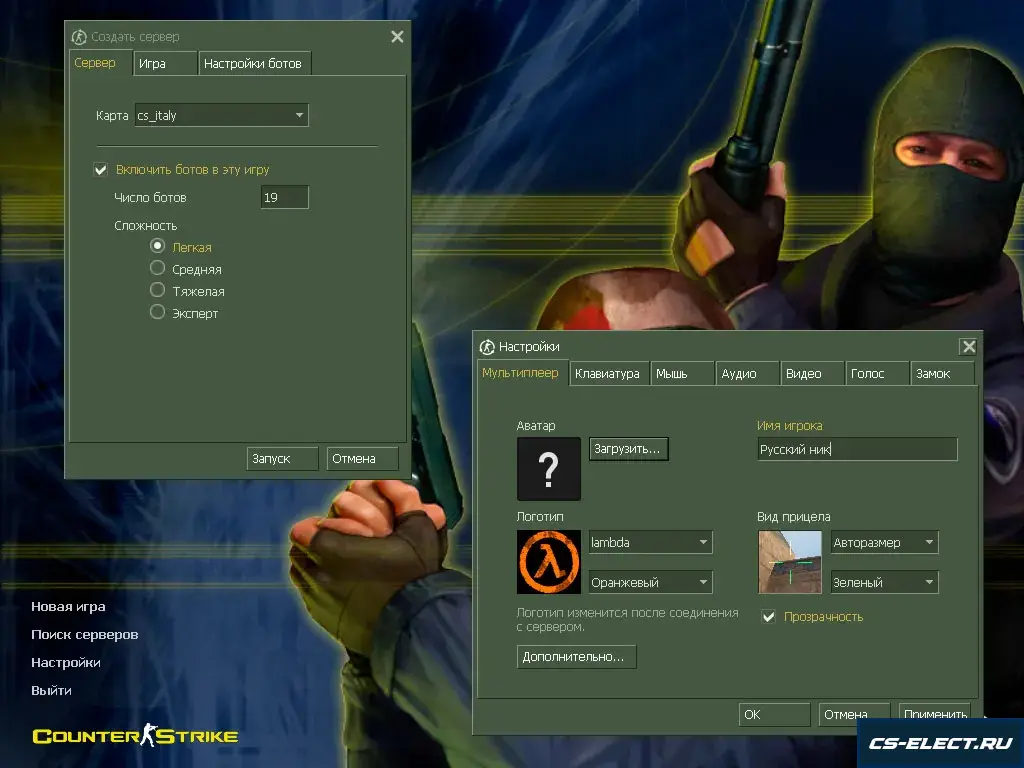The width and height of the screenshot is (1024, 768).
Task: Toggle the Прозрачность checkbox
Action: [769, 616]
